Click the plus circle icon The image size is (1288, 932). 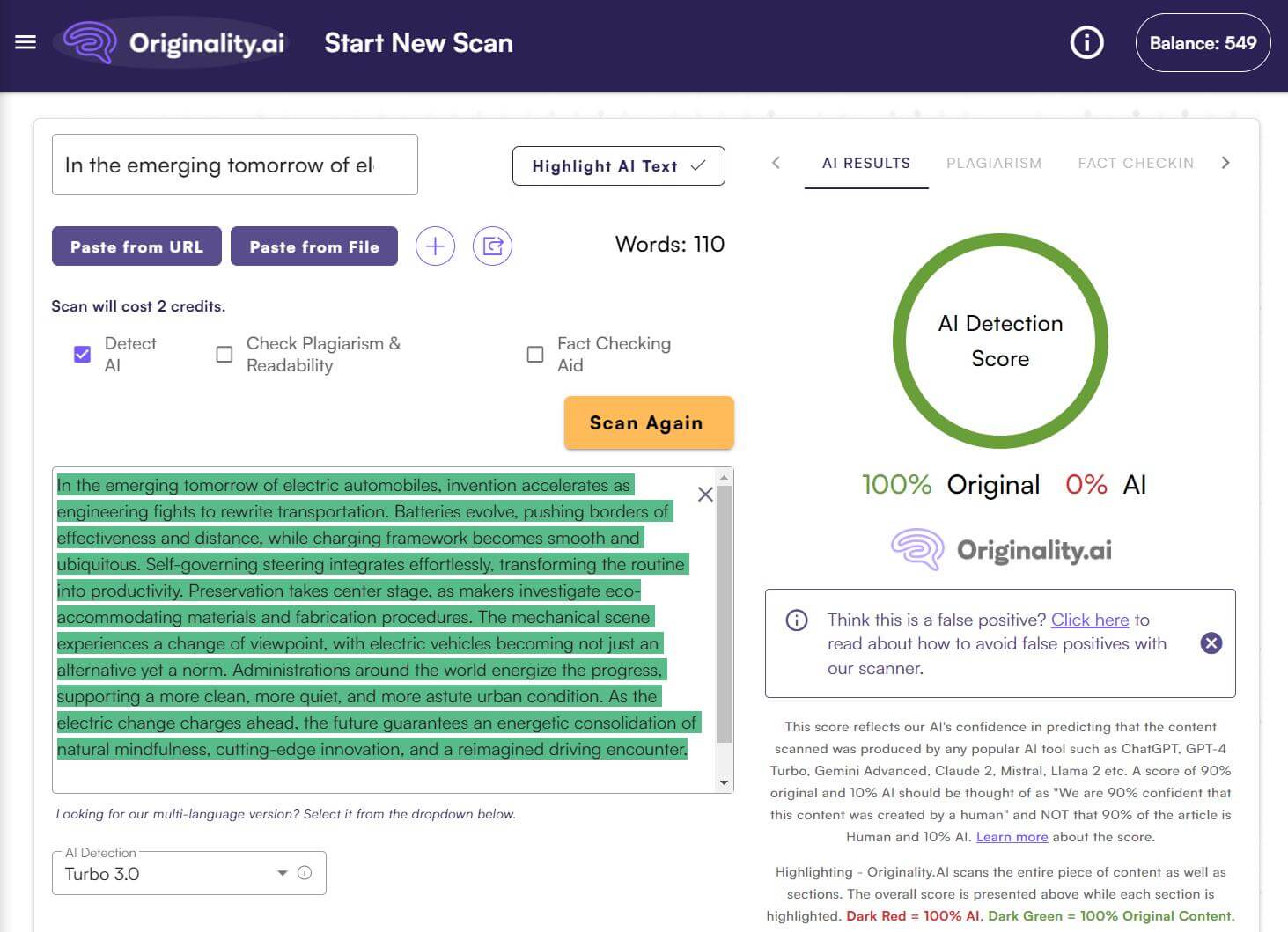(435, 246)
